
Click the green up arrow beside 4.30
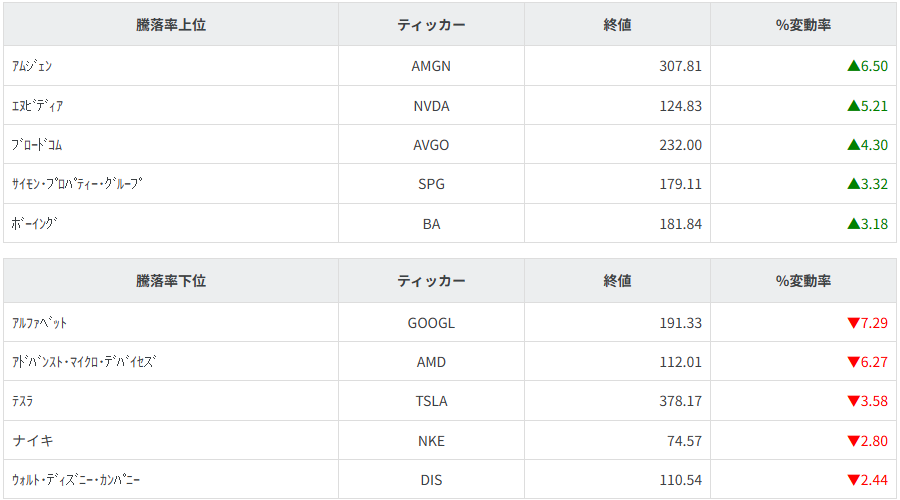853,145
